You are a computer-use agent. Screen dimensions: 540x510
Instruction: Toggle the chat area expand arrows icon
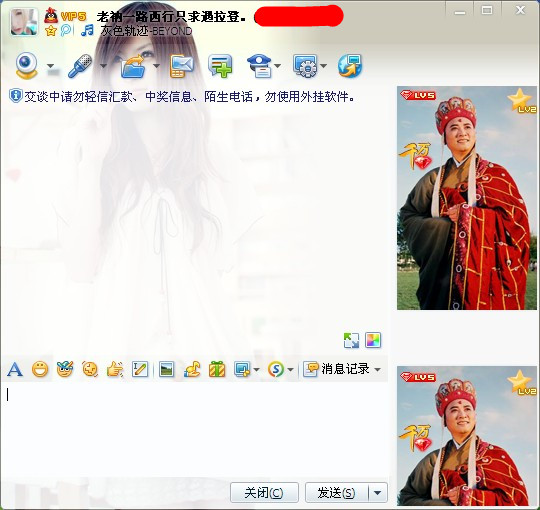coord(351,340)
